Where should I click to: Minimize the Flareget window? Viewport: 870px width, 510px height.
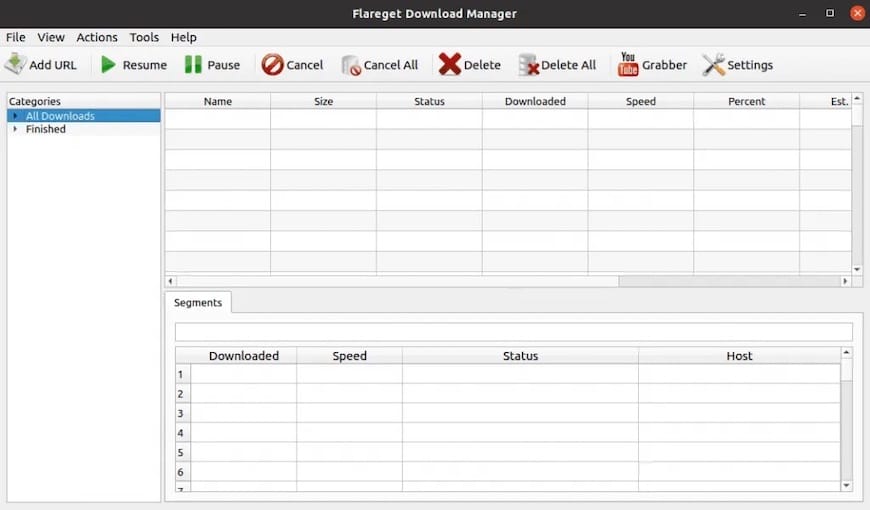point(802,13)
